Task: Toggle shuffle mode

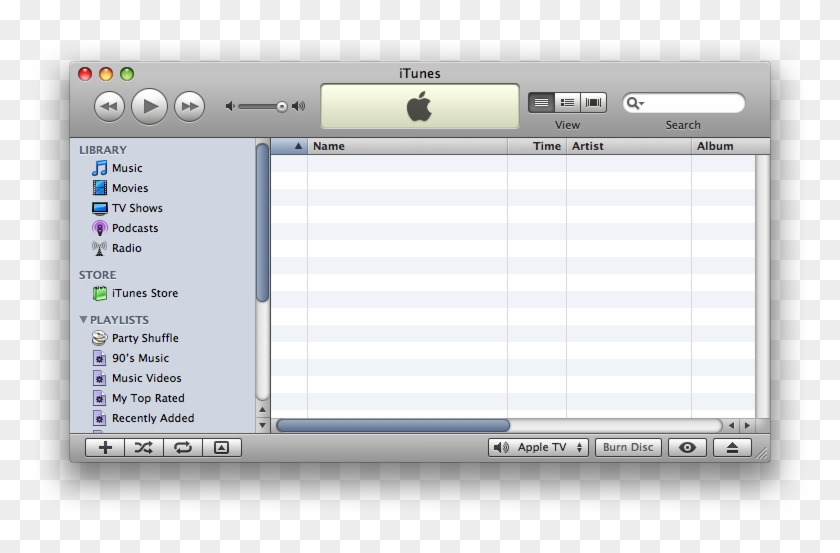Action: 144,447
